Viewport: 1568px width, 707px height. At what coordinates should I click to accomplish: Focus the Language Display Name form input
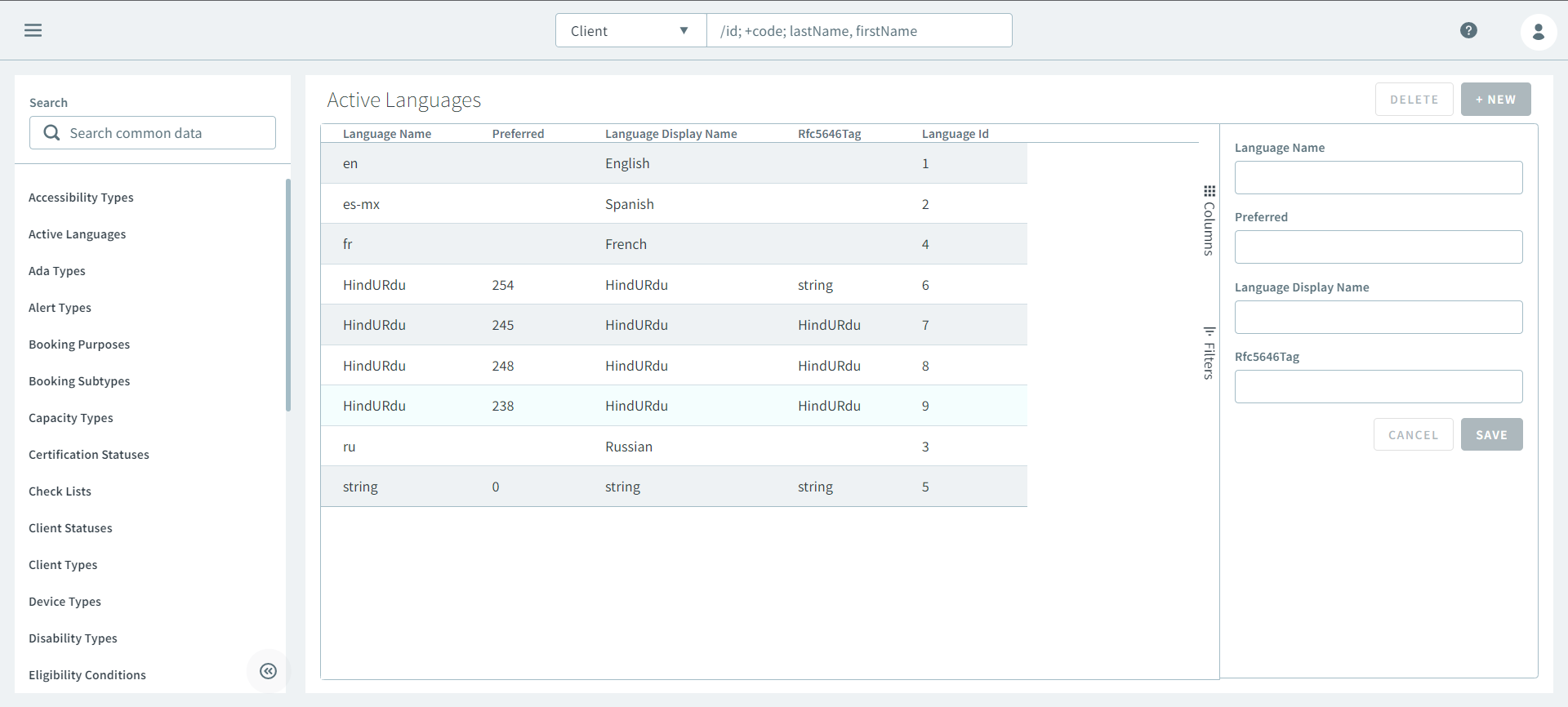(1379, 317)
